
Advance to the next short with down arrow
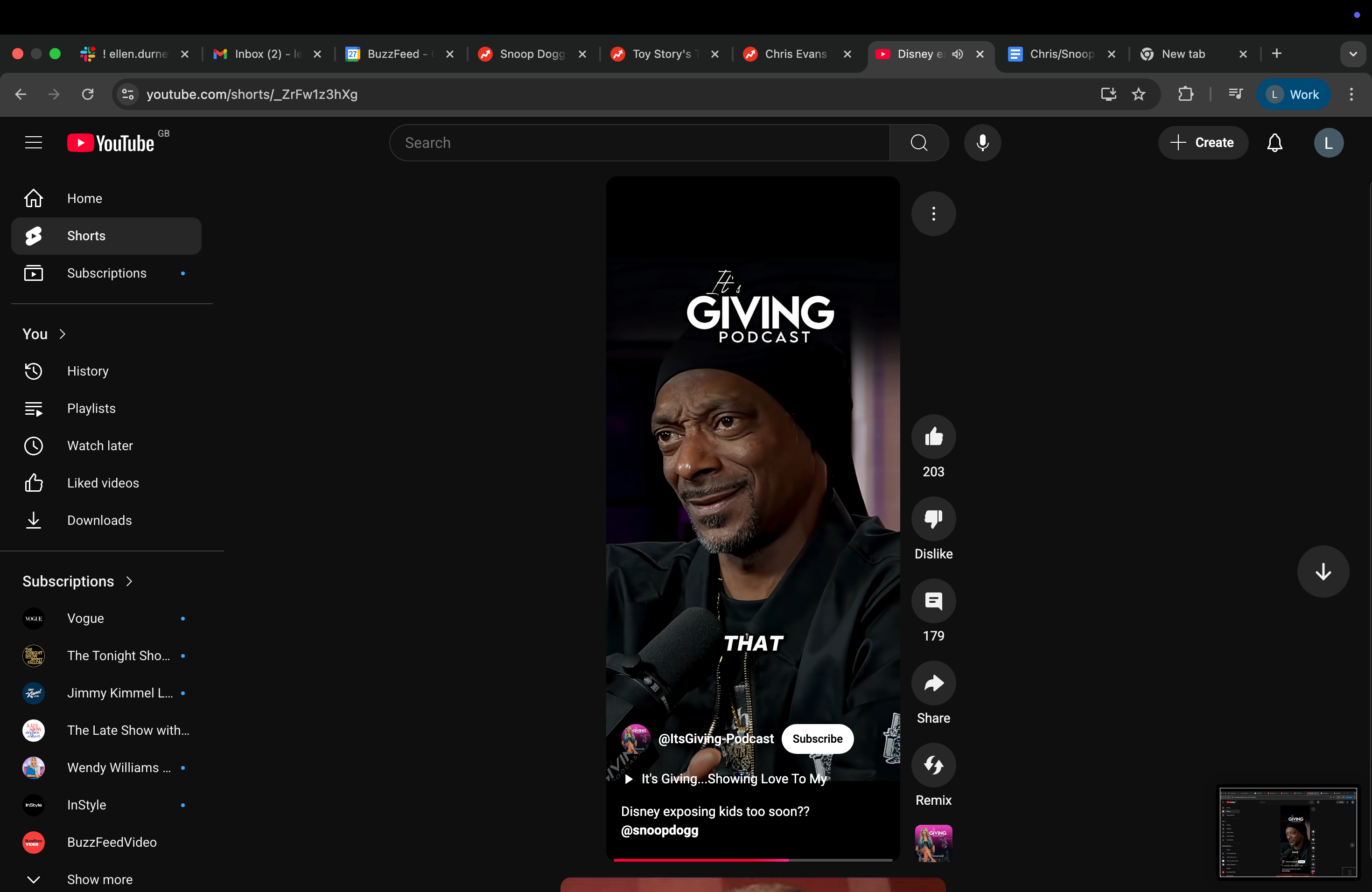pyautogui.click(x=1323, y=571)
